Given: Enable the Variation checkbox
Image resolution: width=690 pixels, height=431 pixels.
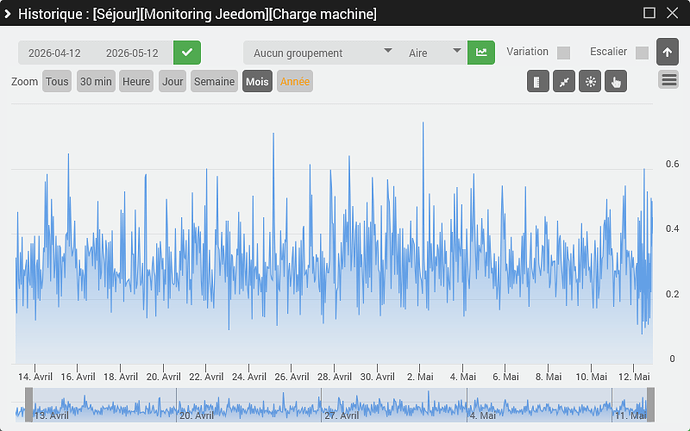Looking at the screenshot, I should [563, 53].
